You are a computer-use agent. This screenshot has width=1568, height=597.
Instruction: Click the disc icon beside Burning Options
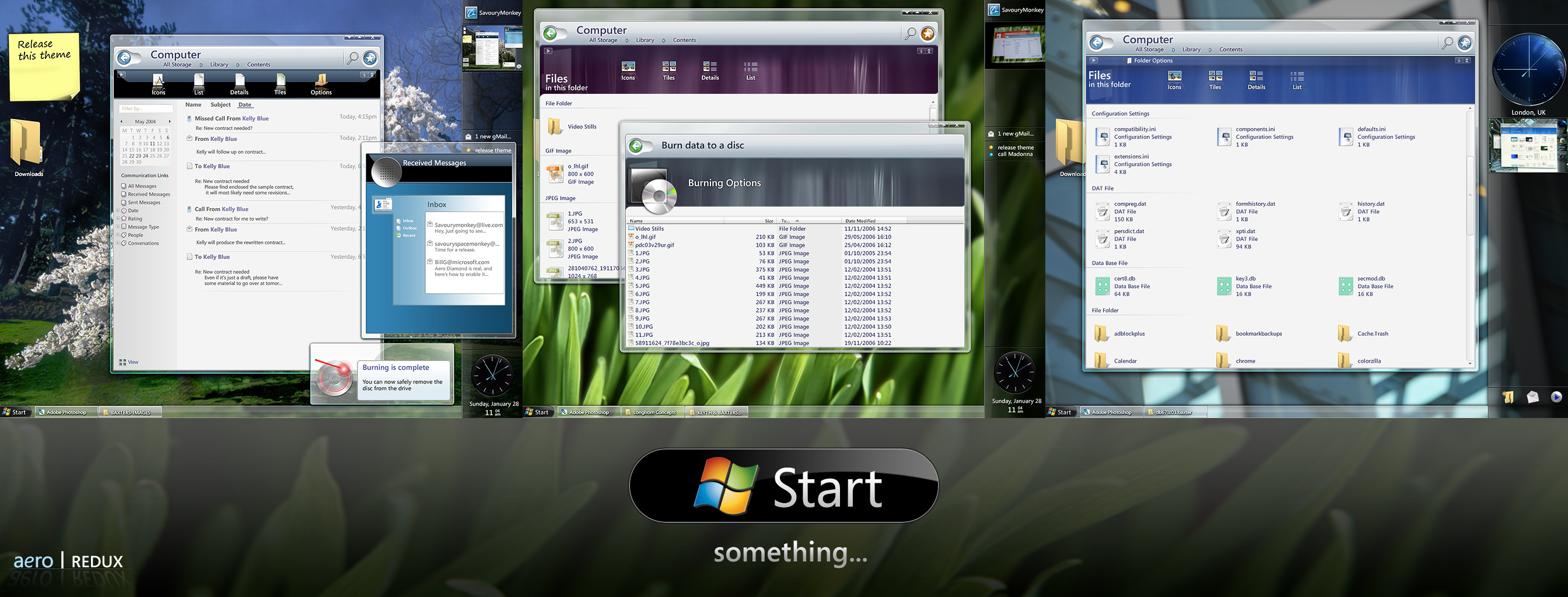pyautogui.click(x=654, y=191)
